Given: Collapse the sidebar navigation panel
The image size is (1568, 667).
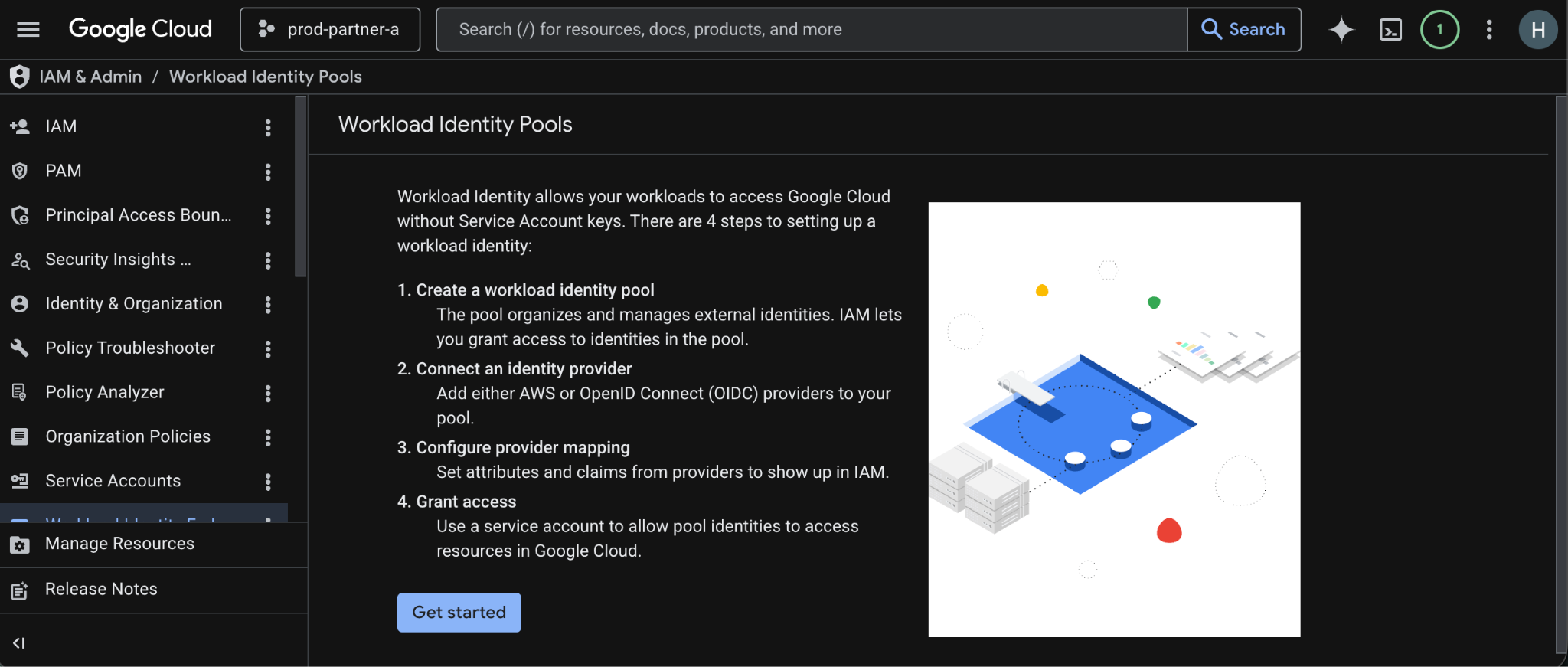Looking at the screenshot, I should click(19, 643).
